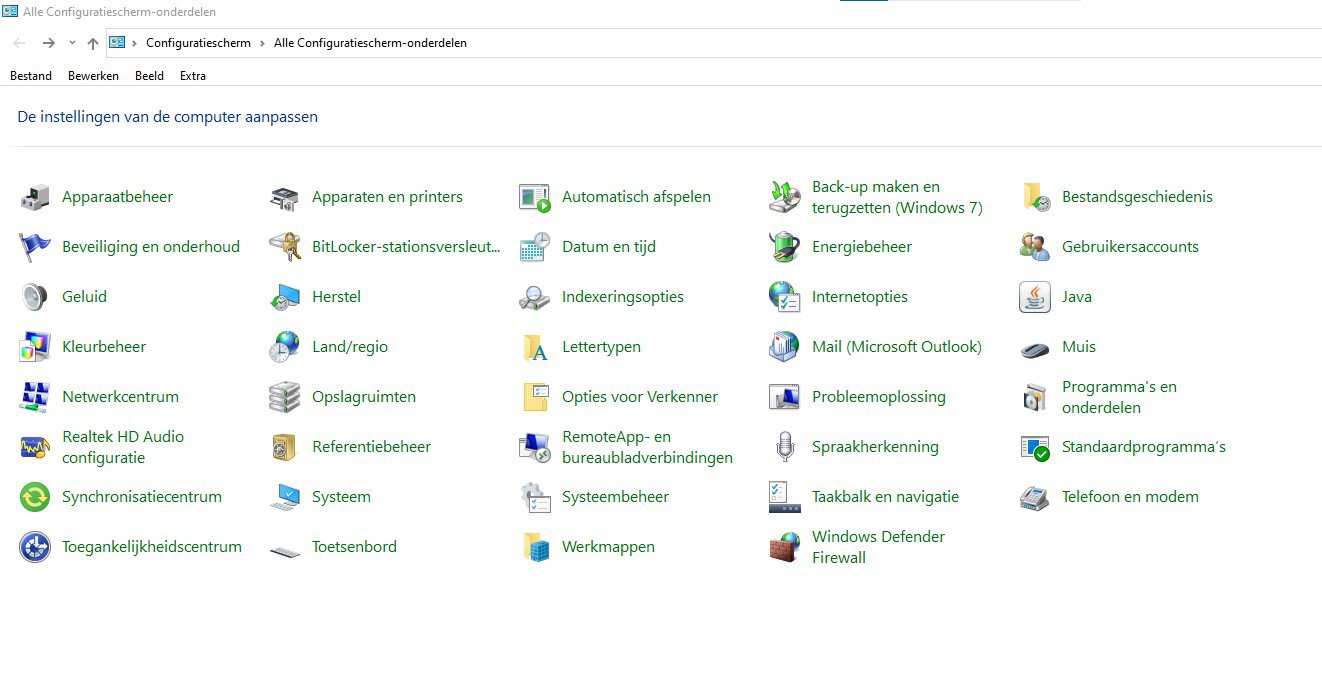Image resolution: width=1322 pixels, height=697 pixels.
Task: Open the Standaardprogramma's icon
Action: pos(1035,447)
